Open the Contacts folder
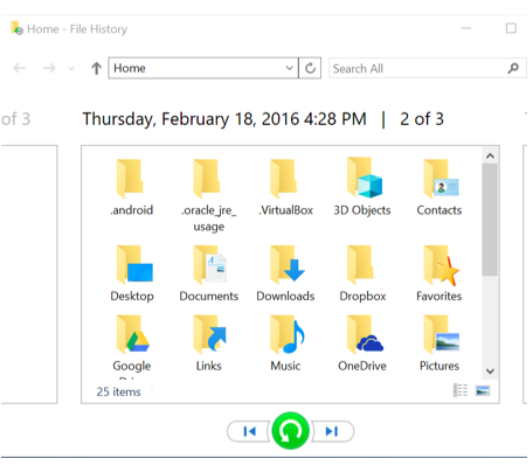531x468 pixels. click(439, 188)
